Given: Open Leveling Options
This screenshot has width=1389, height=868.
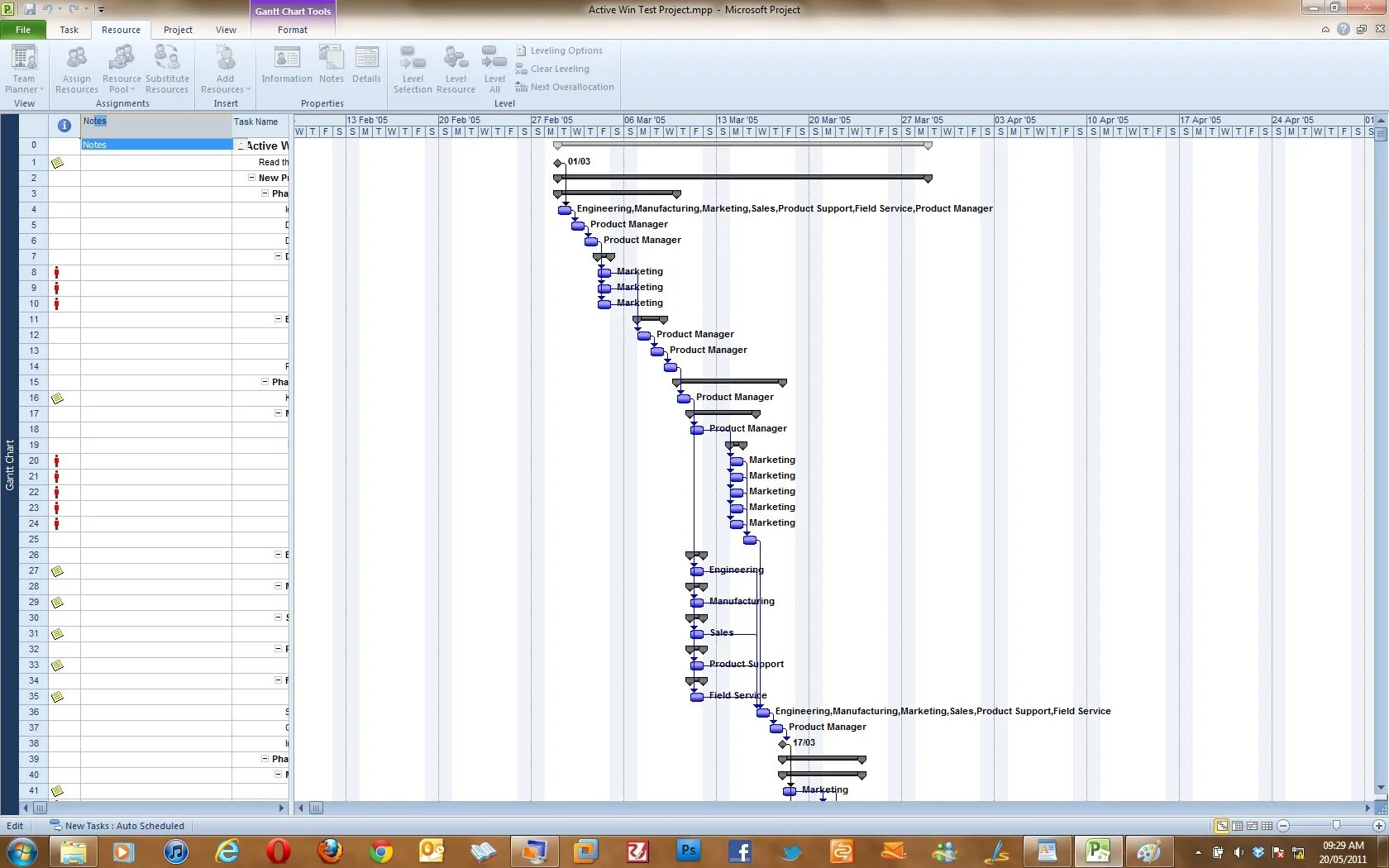Looking at the screenshot, I should tap(559, 50).
